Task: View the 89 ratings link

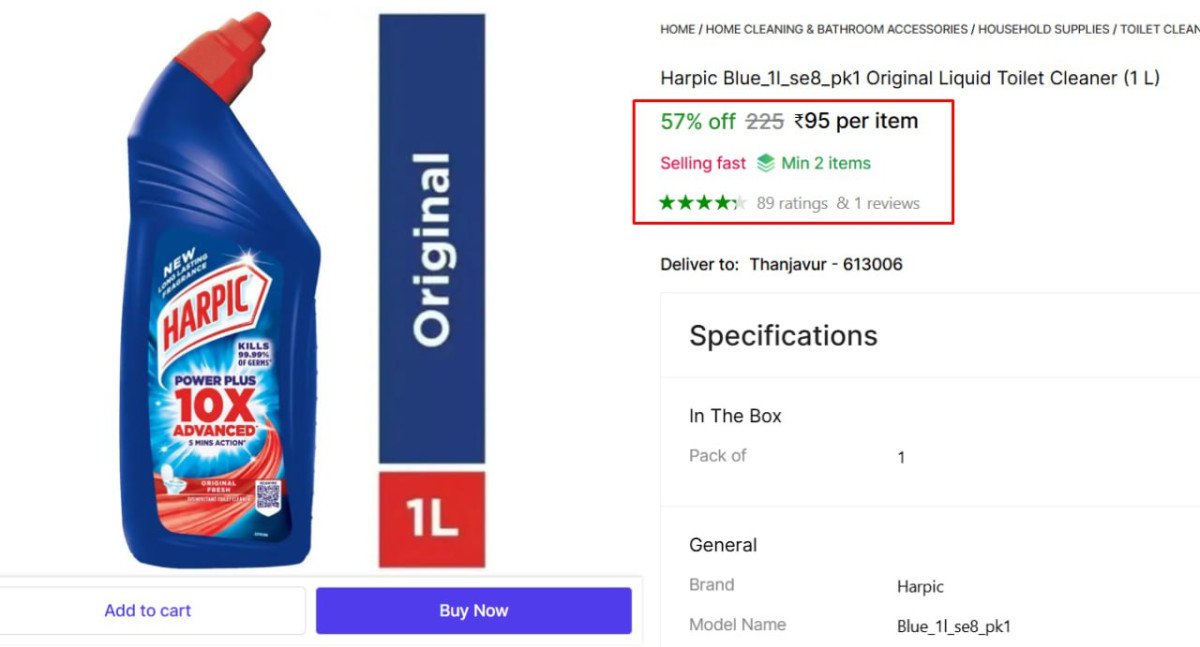Action: [x=791, y=203]
